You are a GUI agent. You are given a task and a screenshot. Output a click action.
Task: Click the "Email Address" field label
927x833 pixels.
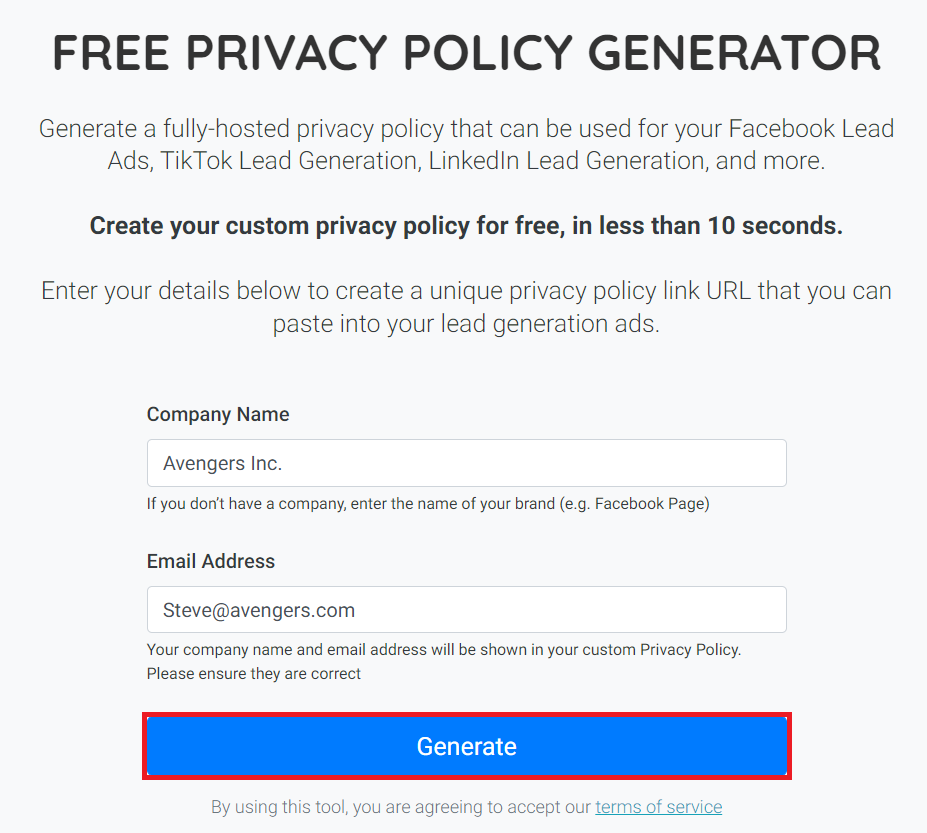211,562
